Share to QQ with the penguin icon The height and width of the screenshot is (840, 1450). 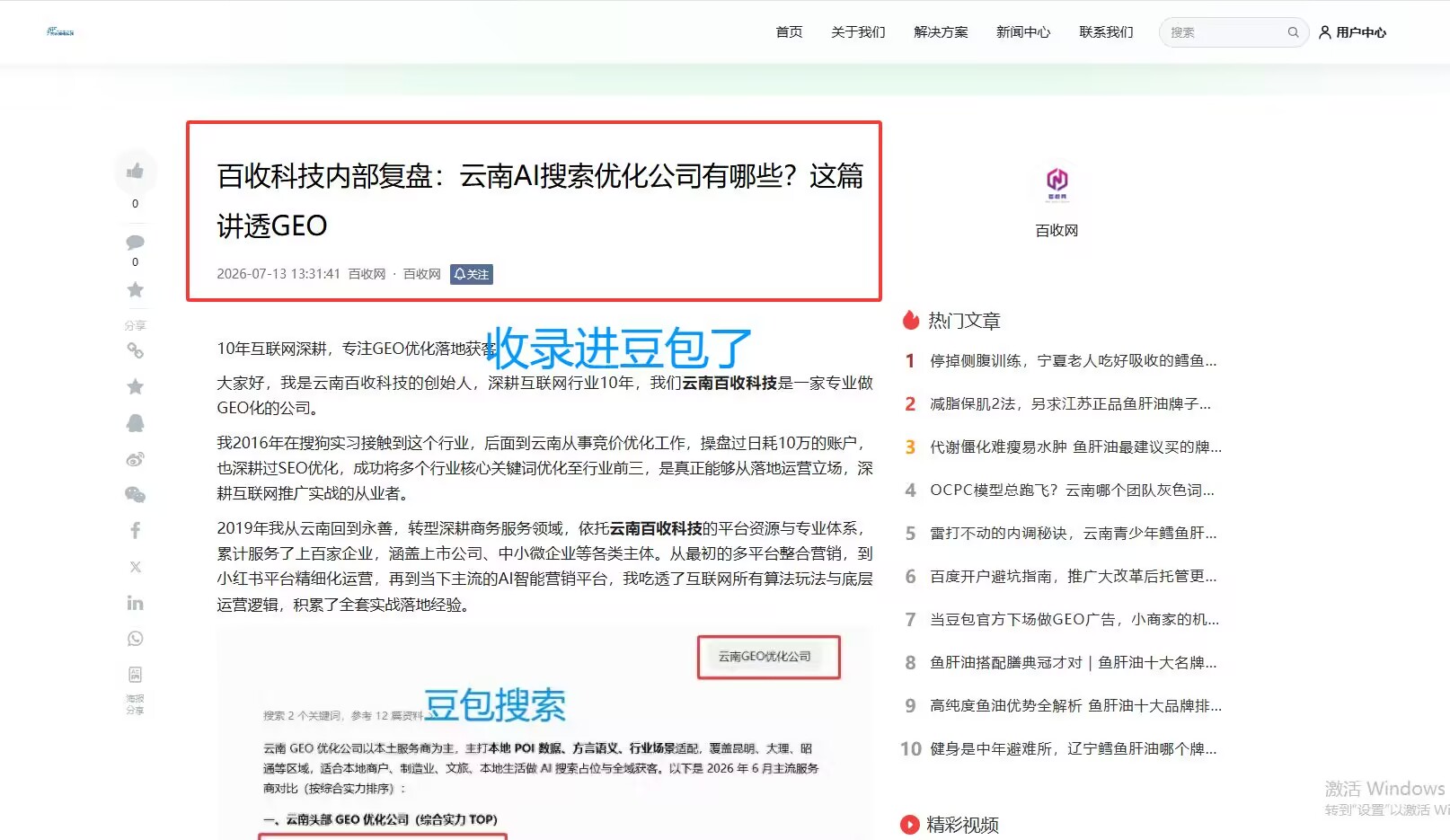(x=135, y=423)
